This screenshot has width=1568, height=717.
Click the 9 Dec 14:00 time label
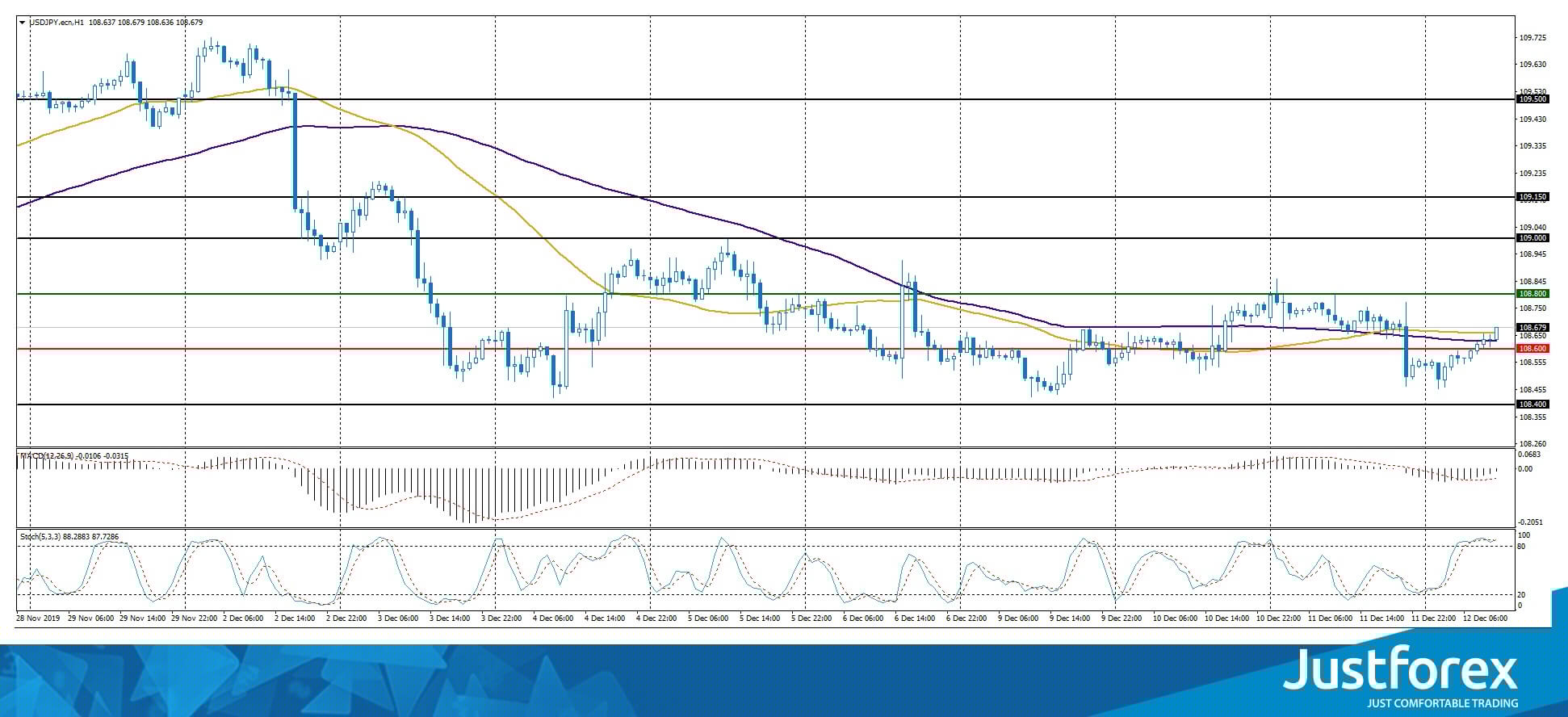1070,618
